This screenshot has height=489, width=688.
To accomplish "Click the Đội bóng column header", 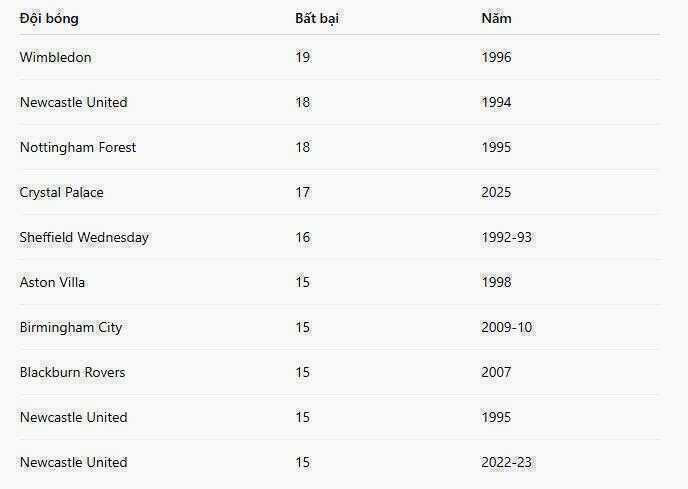I will pyautogui.click(x=49, y=18).
